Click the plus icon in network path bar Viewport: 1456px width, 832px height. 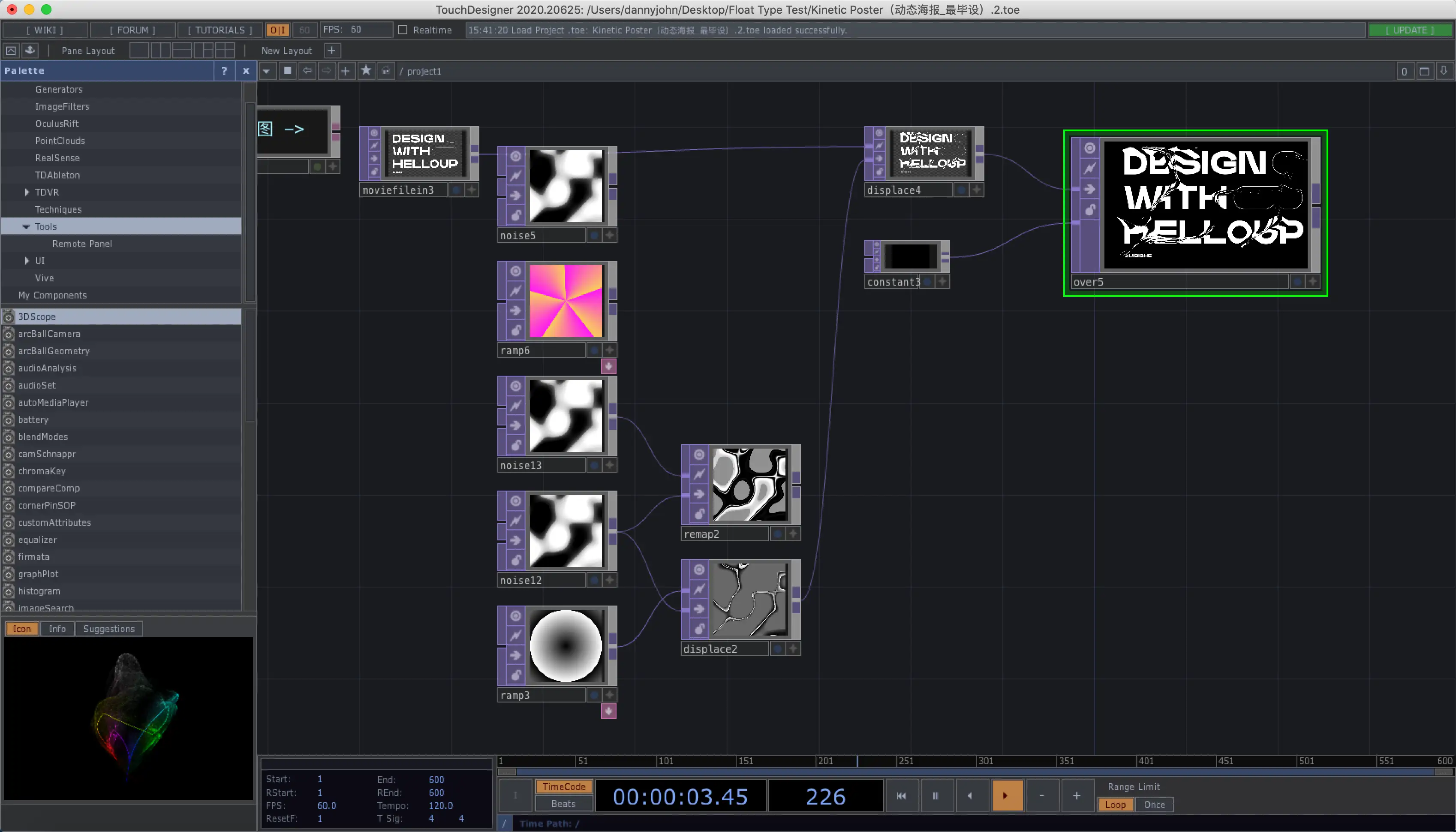coord(345,71)
